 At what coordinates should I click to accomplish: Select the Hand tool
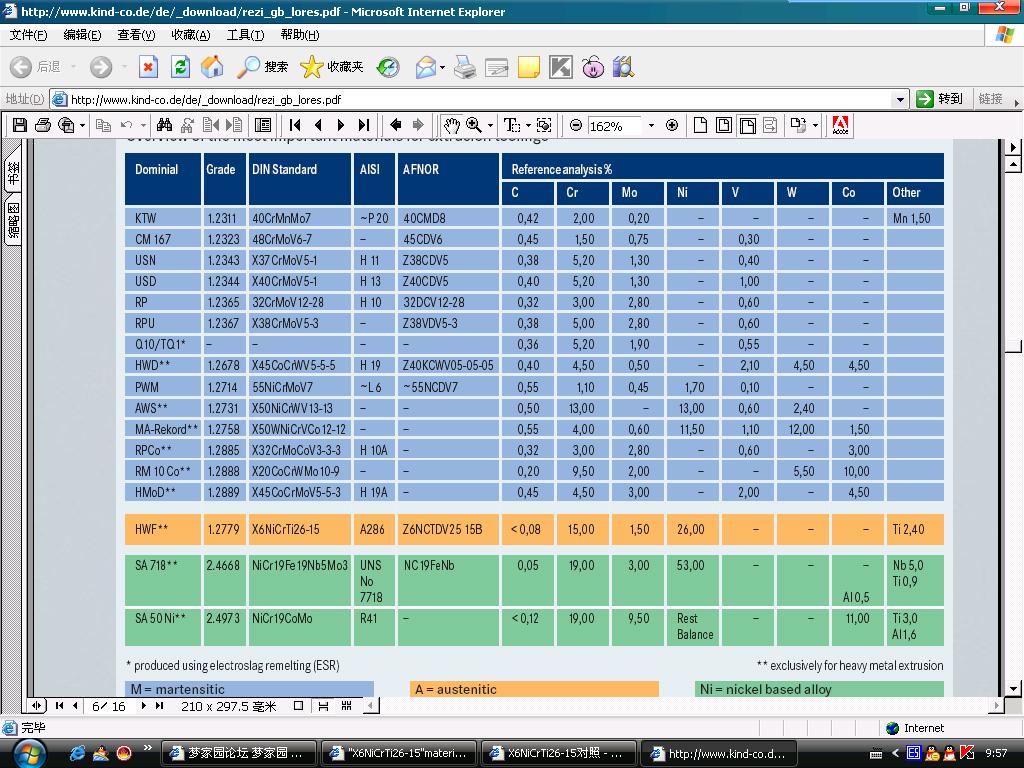point(451,125)
